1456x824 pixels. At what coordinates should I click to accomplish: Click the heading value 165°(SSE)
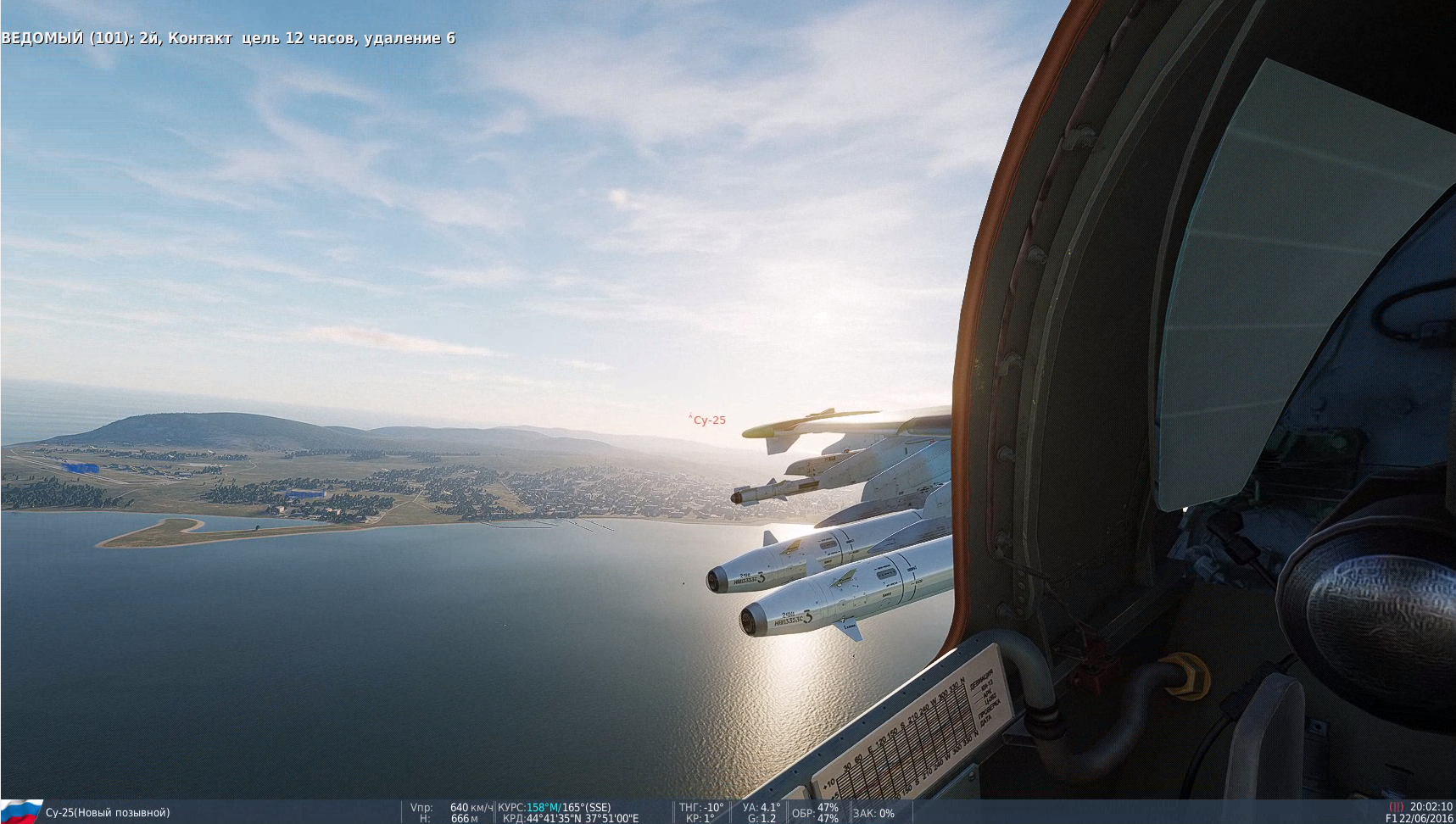[x=587, y=808]
